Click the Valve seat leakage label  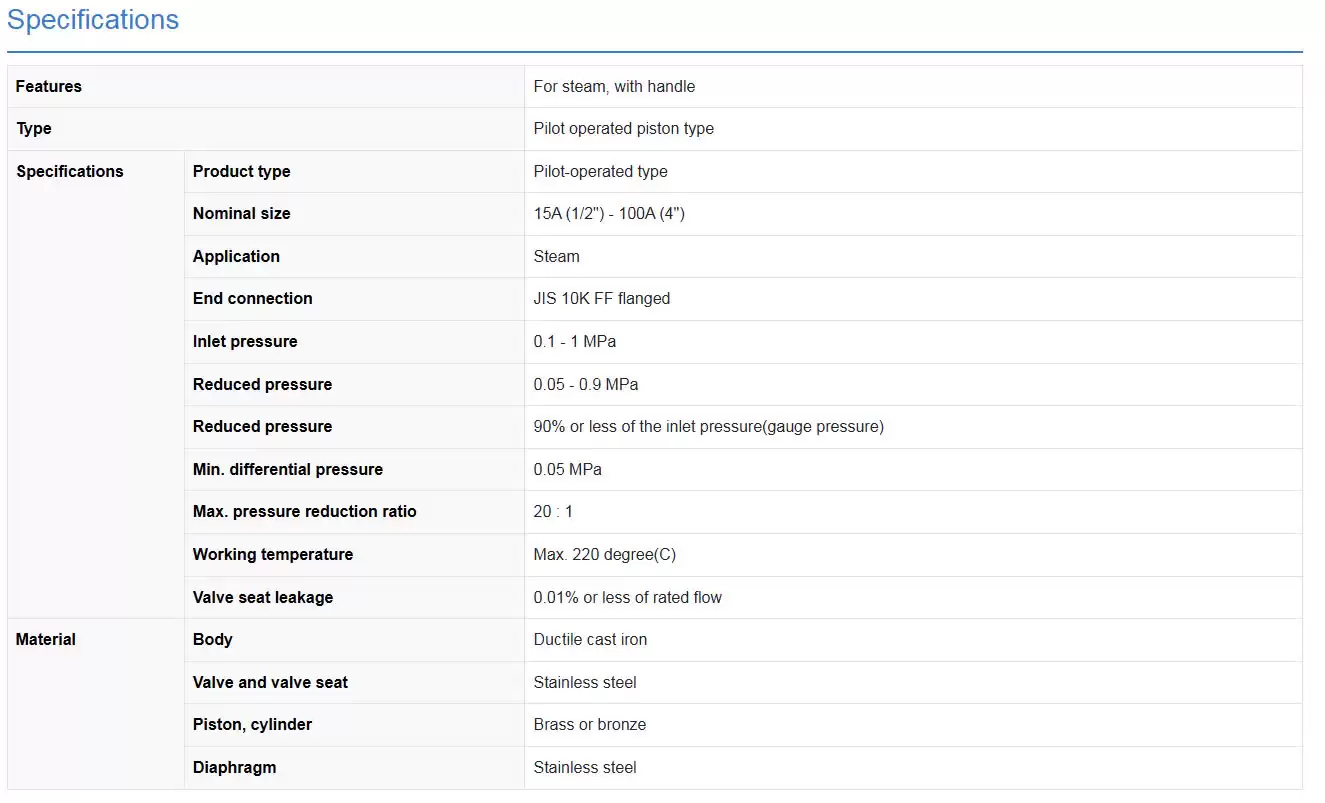click(x=263, y=598)
